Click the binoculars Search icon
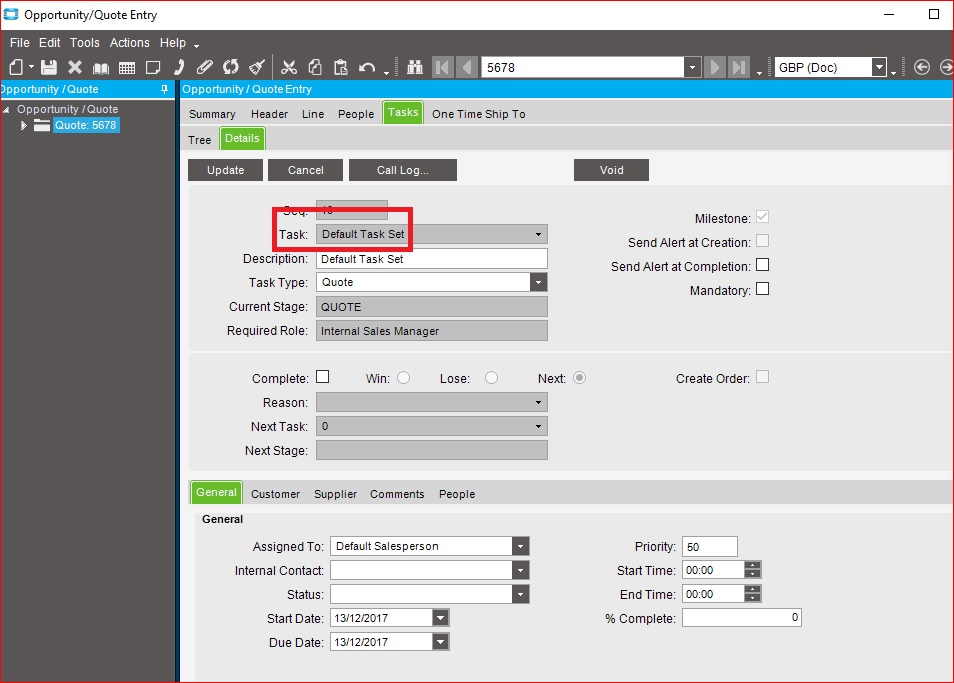 [x=415, y=67]
